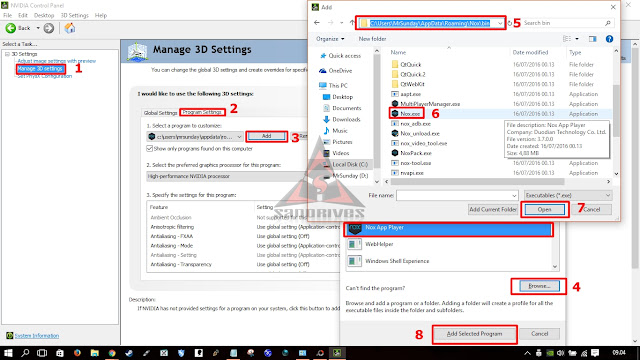The width and height of the screenshot is (640, 360).
Task: Select Nox_unload.exe in file list
Action: tap(420, 133)
